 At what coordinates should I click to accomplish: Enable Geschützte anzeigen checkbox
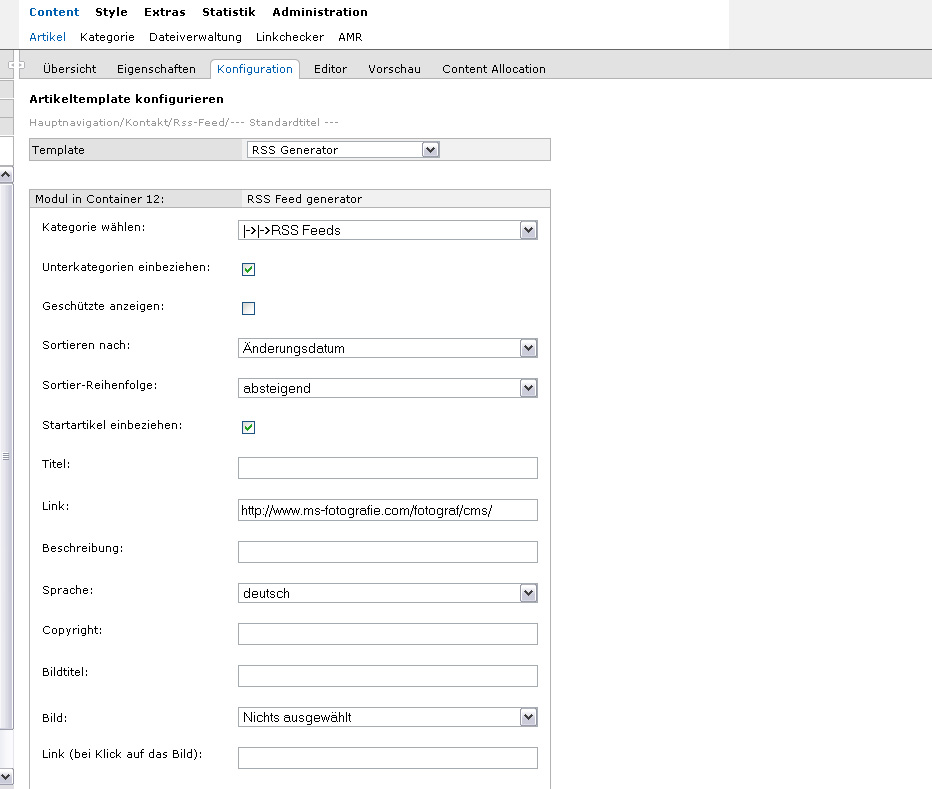click(249, 309)
